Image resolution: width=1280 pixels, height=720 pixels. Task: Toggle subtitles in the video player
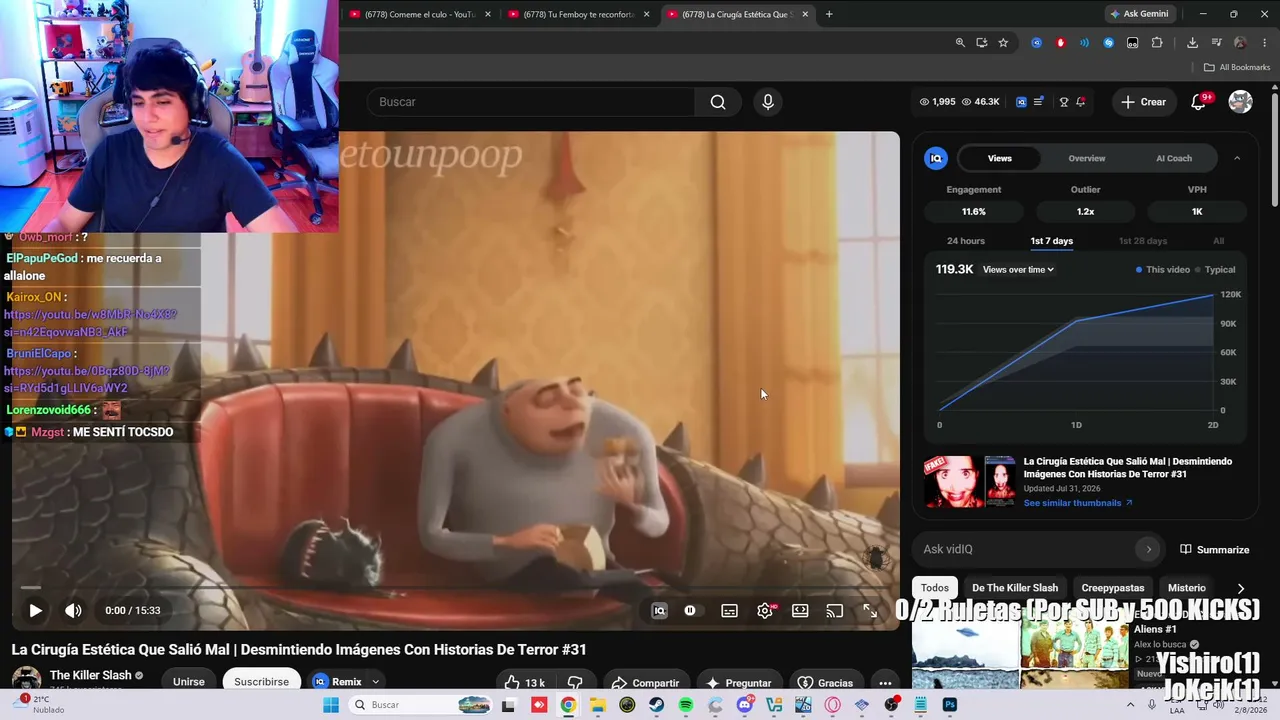click(x=729, y=610)
